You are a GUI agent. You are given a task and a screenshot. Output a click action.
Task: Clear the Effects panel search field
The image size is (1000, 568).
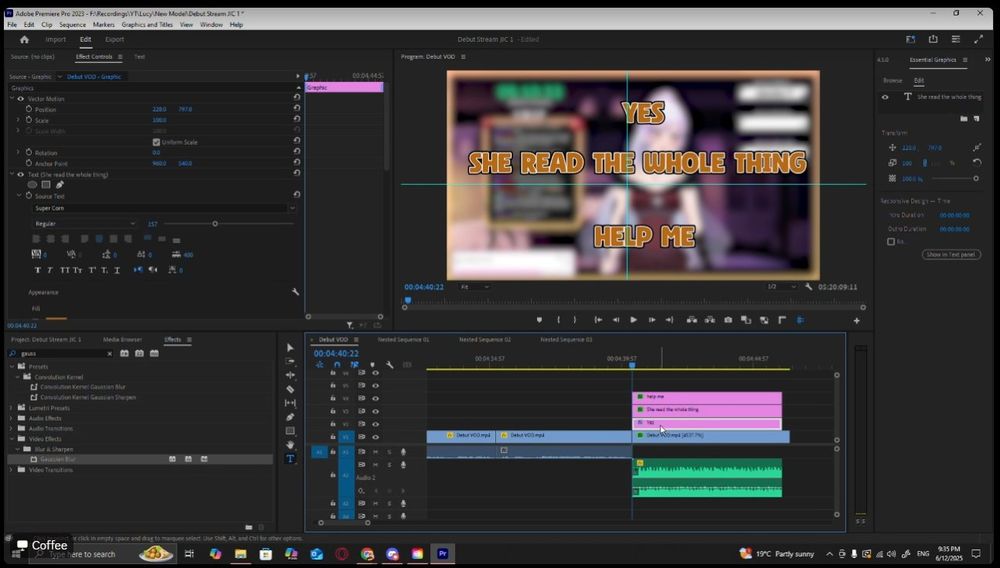pos(109,354)
